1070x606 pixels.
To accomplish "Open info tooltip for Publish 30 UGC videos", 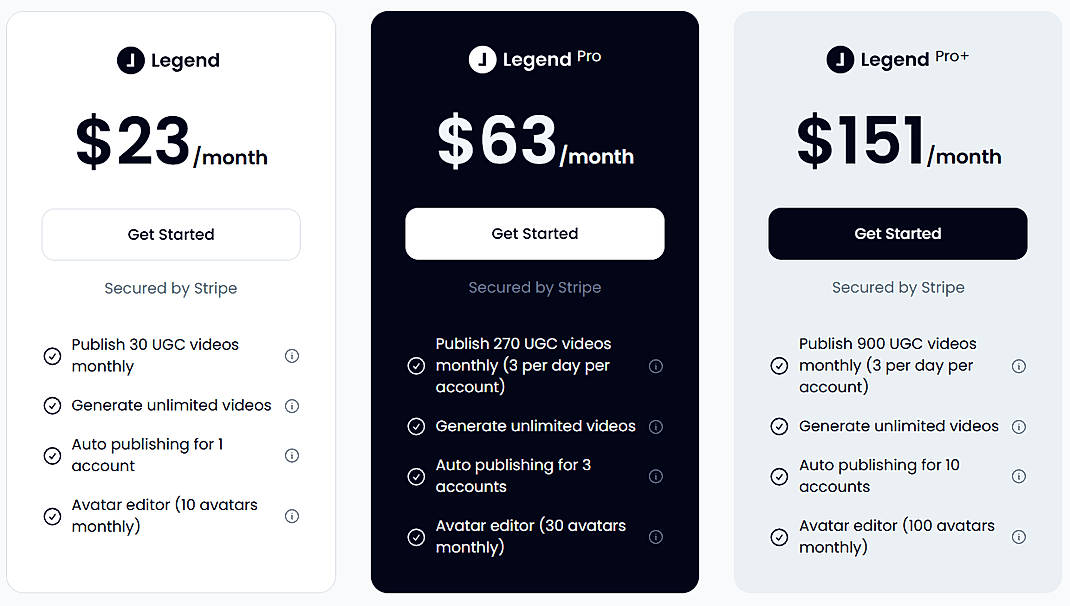I will coord(291,356).
